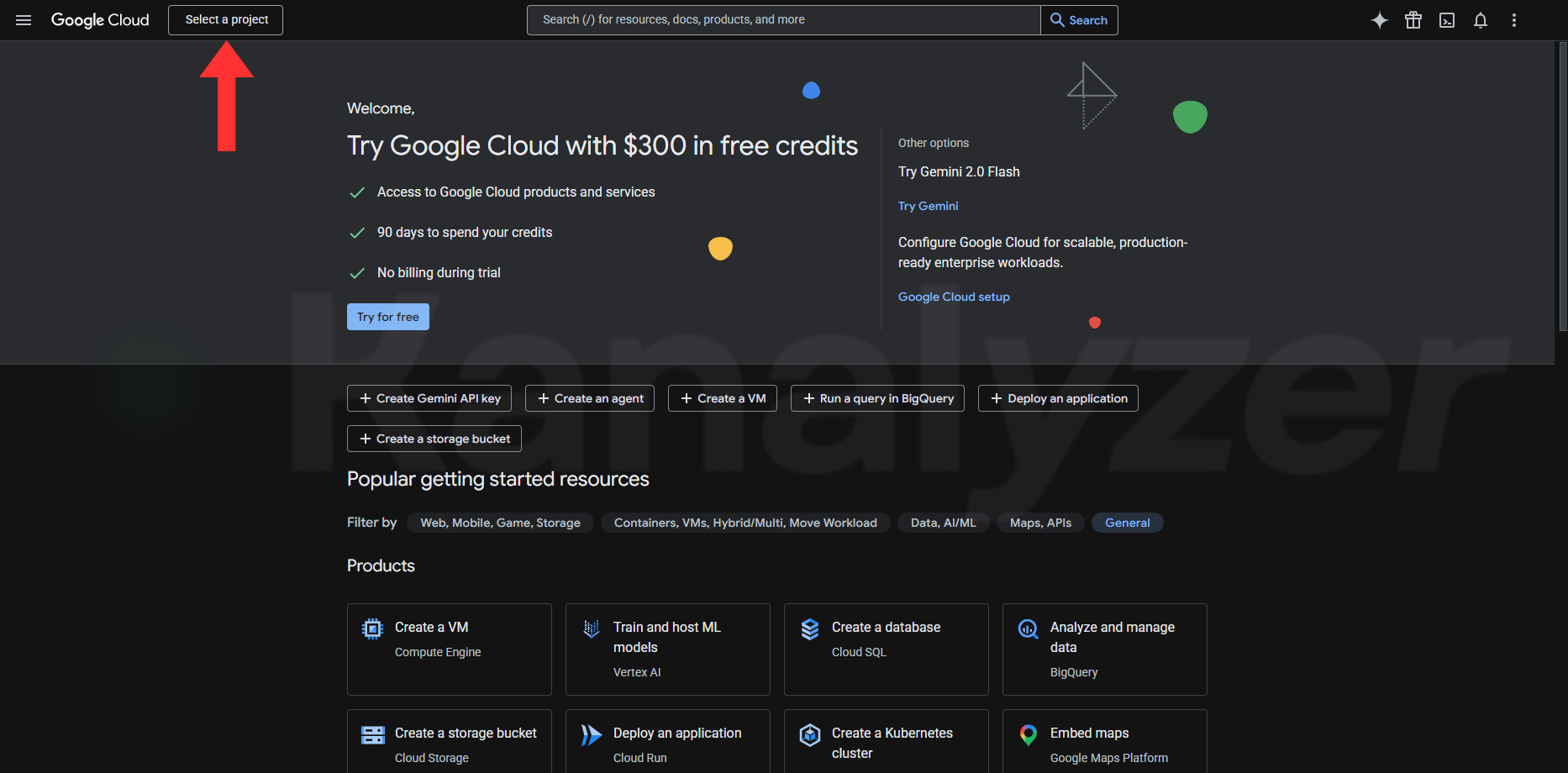1568x773 pixels.
Task: Click Run a query in BigQuery
Action: click(877, 398)
